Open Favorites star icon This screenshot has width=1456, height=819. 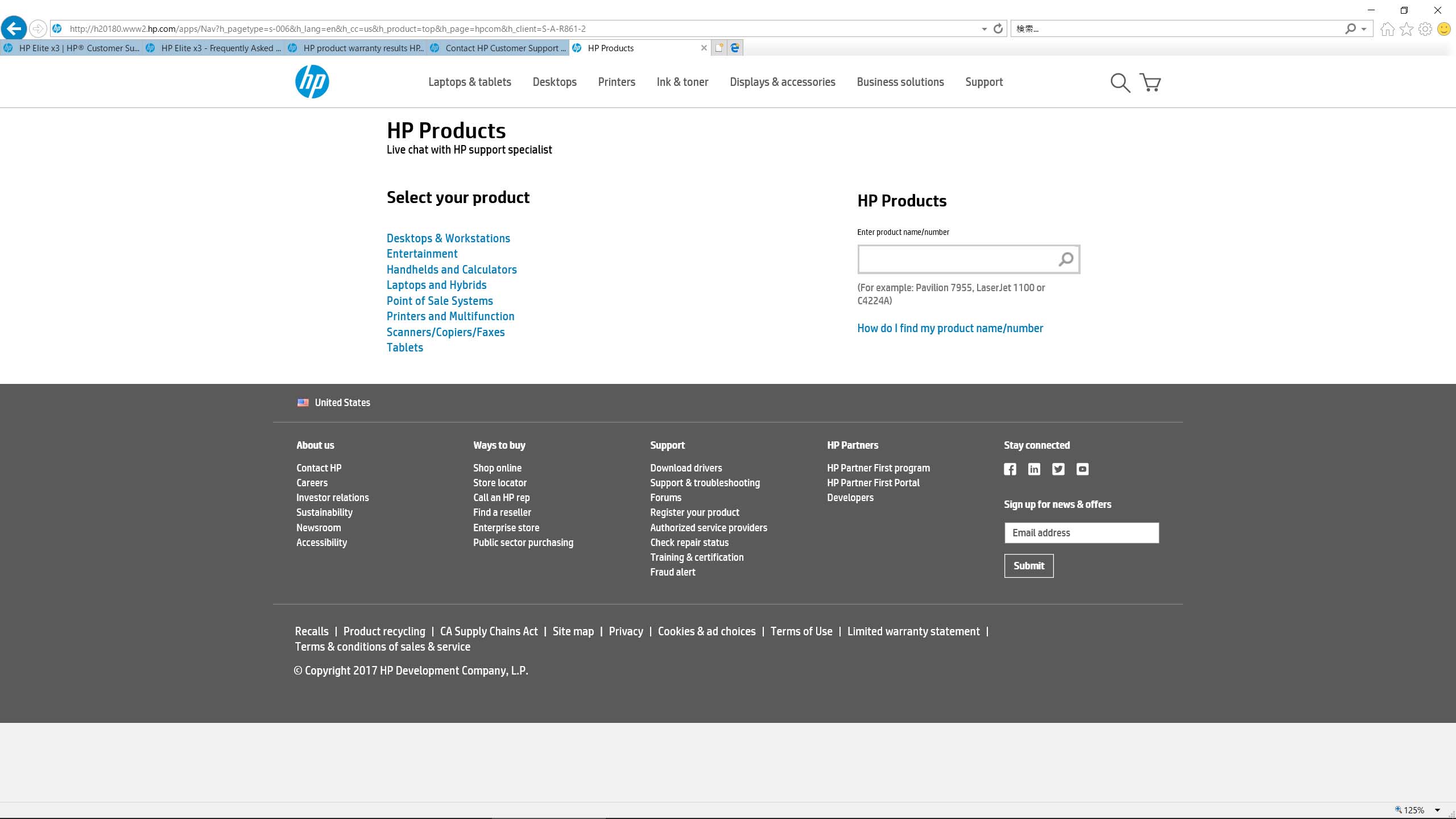(1407, 28)
